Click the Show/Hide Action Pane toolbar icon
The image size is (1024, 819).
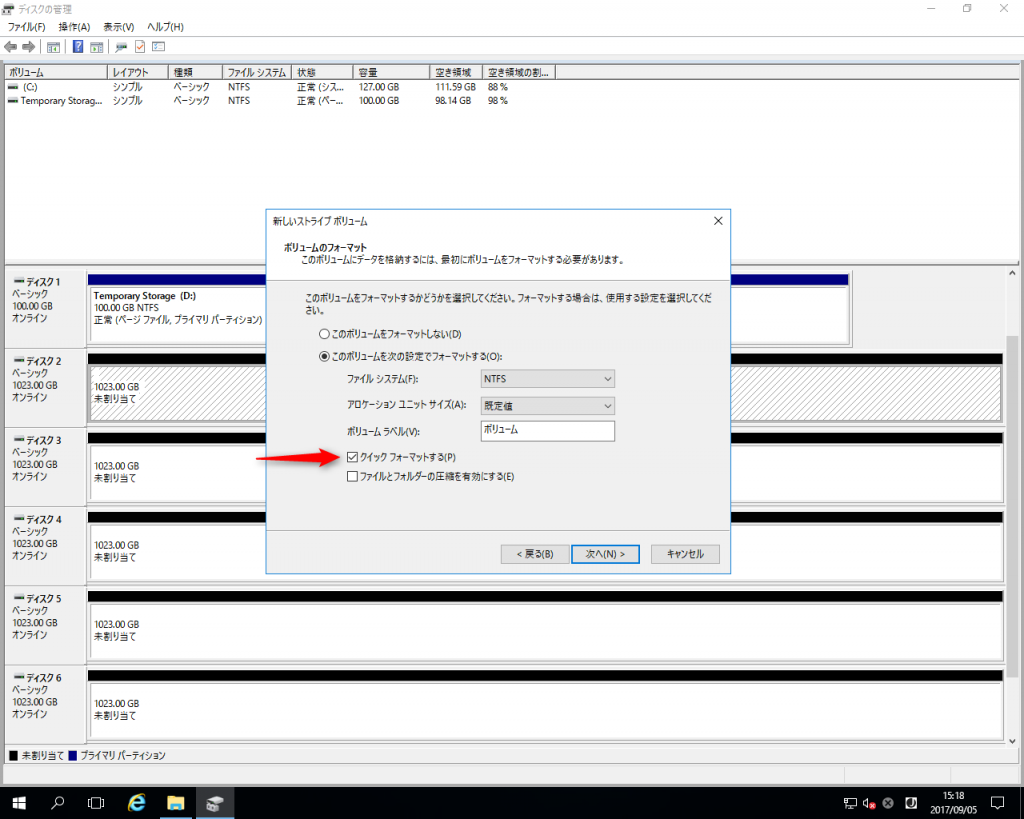97,47
